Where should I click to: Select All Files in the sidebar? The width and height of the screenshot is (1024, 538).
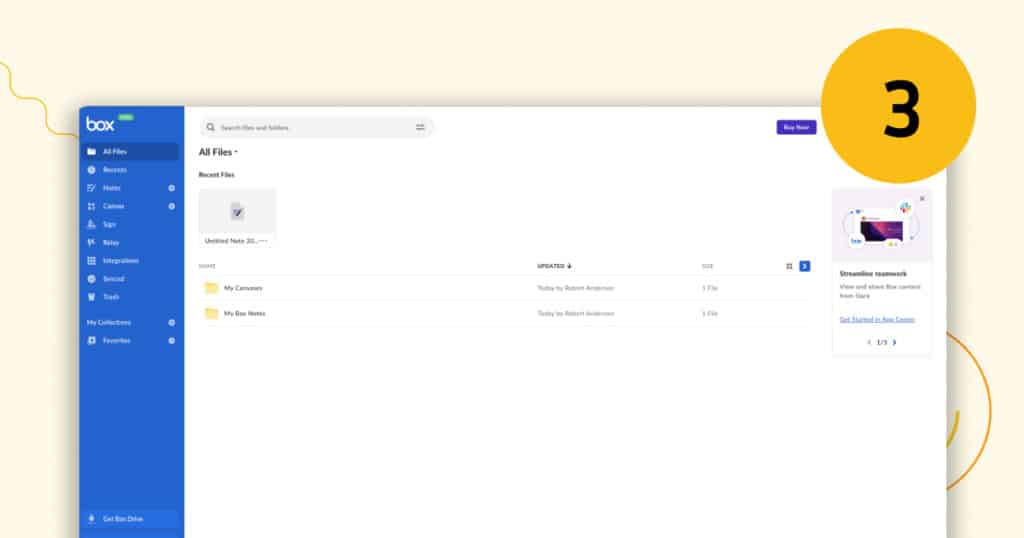114,152
